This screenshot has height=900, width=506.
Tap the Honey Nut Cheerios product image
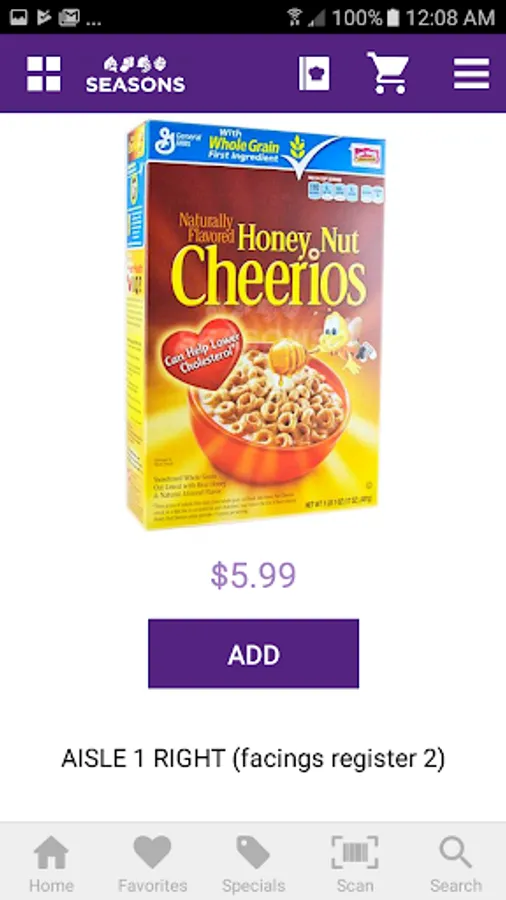click(256, 324)
